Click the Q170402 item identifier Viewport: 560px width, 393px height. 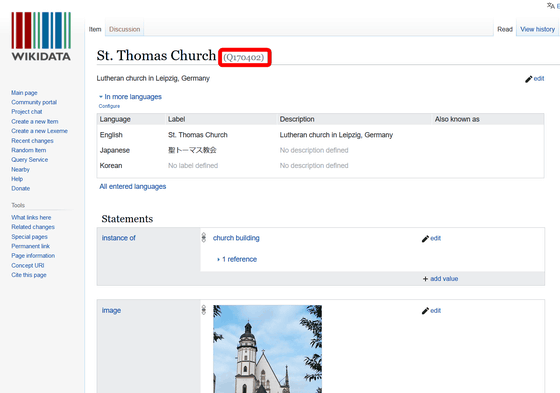tap(244, 58)
